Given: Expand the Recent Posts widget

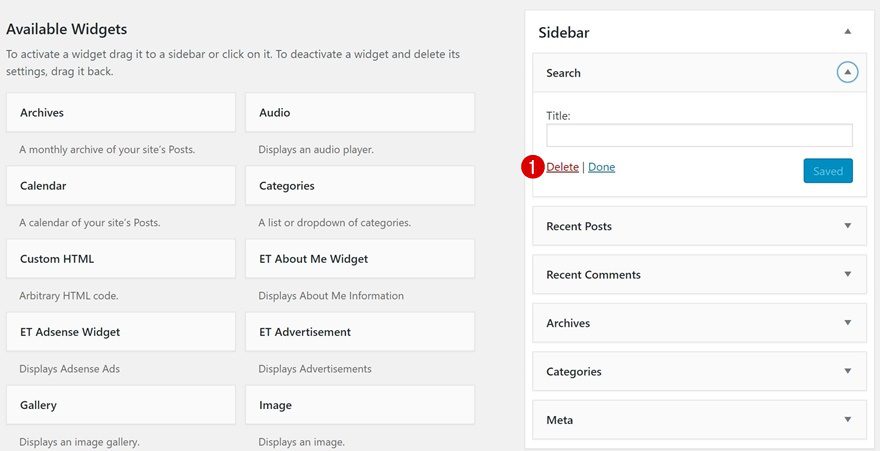Looking at the screenshot, I should point(847,226).
